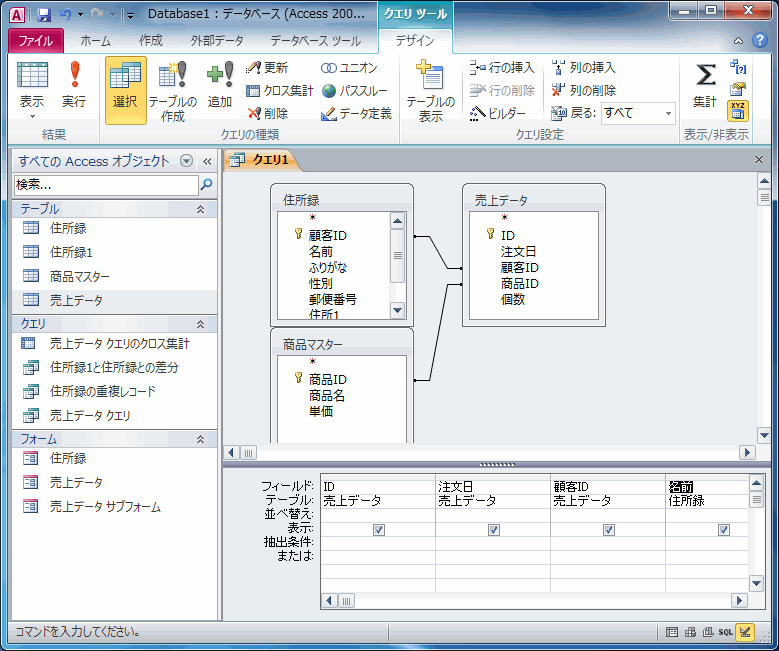
Task: Click design pane vertical scrollbar down arrow
Action: [x=764, y=436]
